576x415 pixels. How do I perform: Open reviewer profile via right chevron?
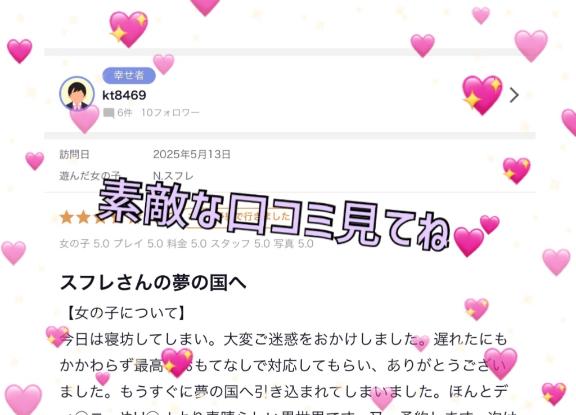[x=514, y=95]
